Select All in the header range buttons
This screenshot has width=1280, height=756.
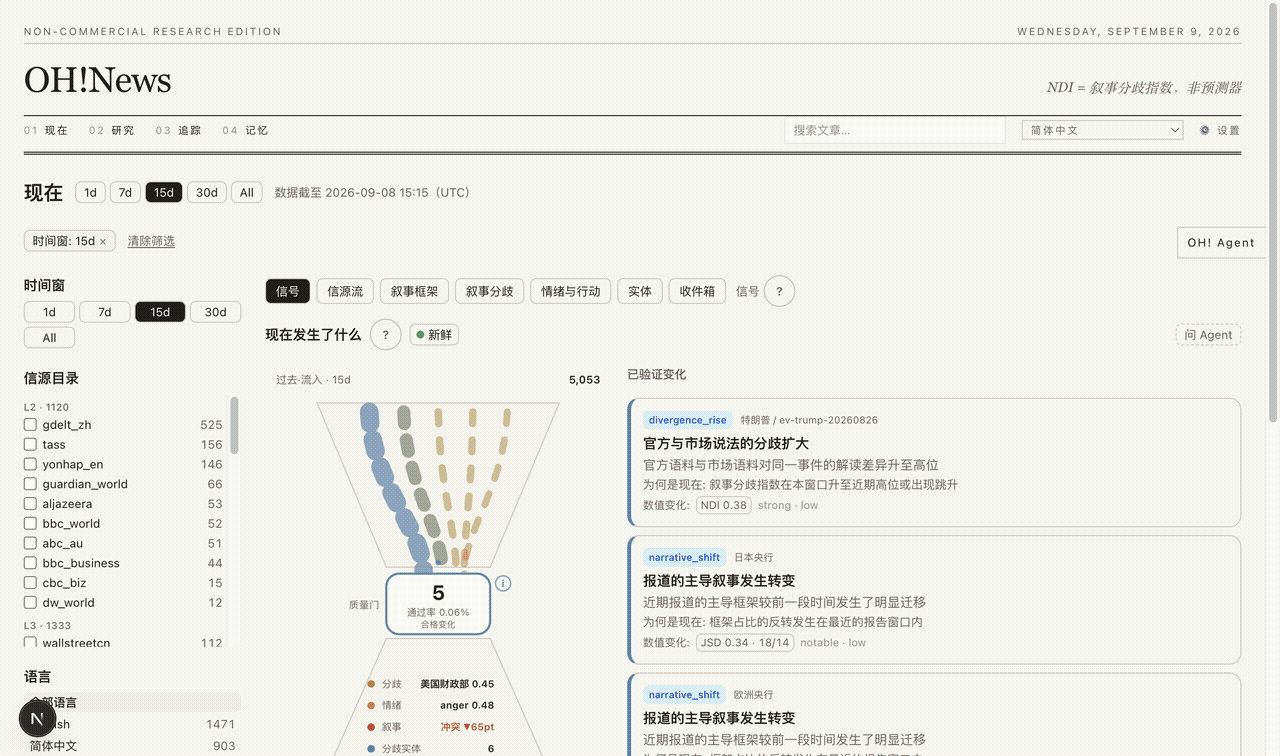[247, 192]
